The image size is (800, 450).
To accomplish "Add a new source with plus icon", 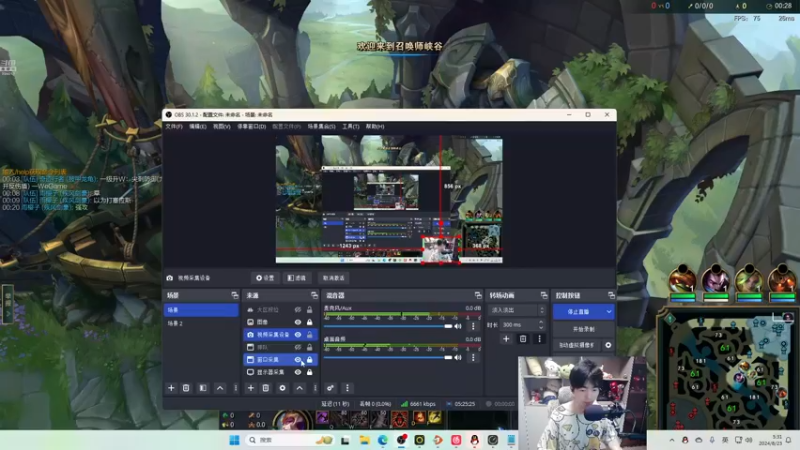I will [x=251, y=388].
